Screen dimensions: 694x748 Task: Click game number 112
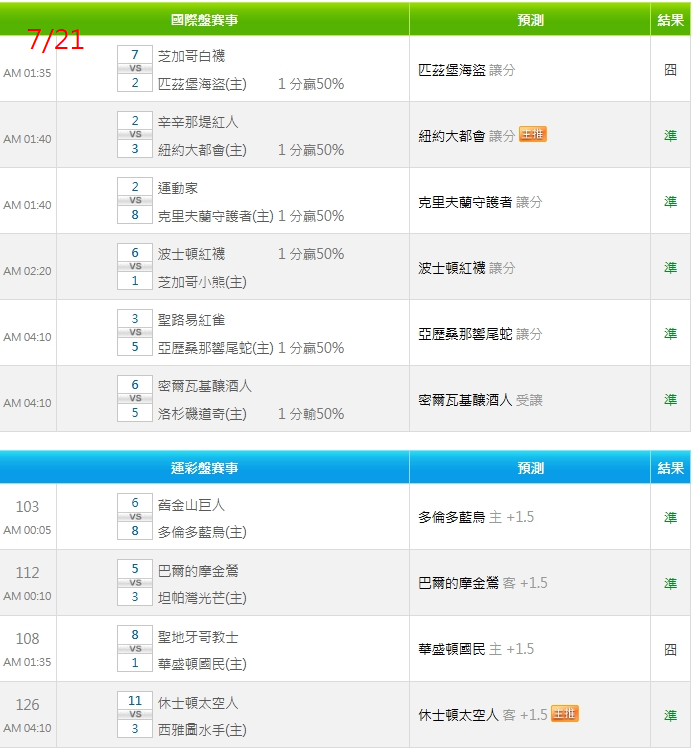tap(27, 572)
